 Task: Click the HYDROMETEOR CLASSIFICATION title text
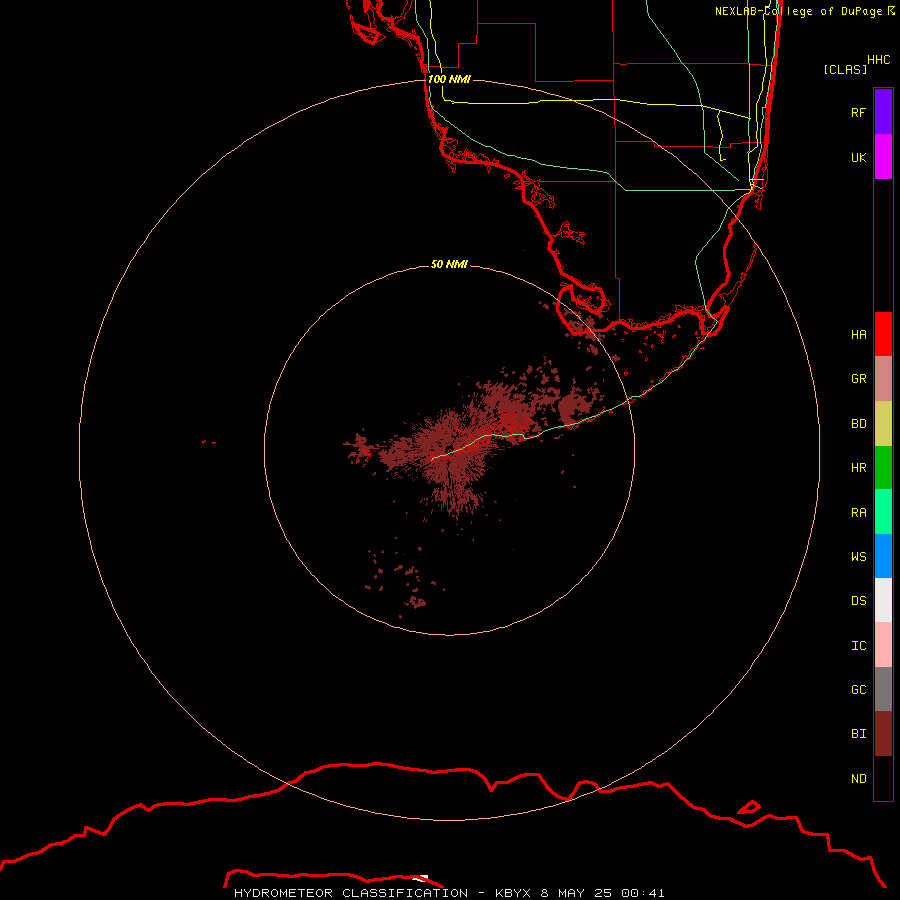[351, 893]
